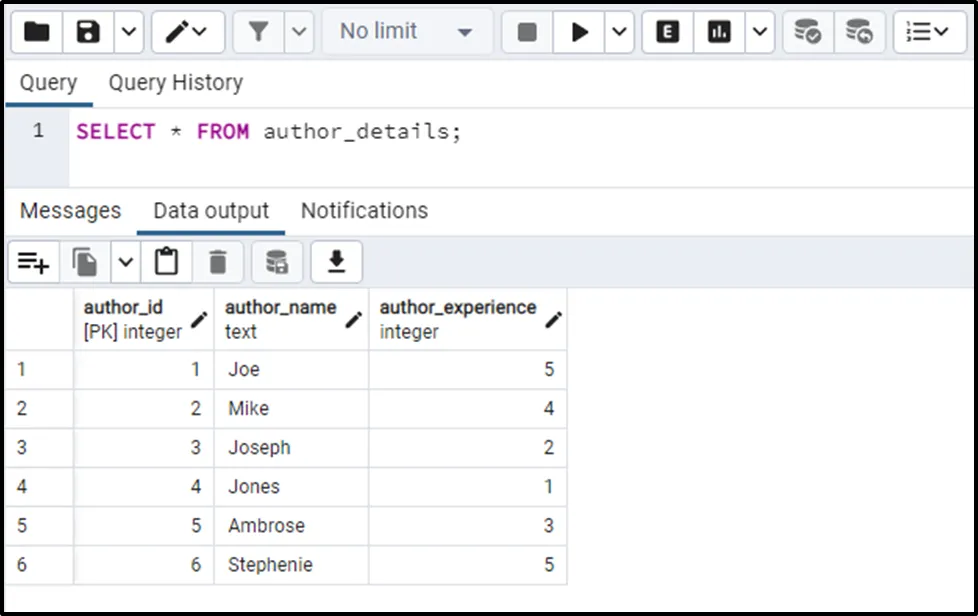Expand the Copy options dropdown arrow

click(x=125, y=263)
